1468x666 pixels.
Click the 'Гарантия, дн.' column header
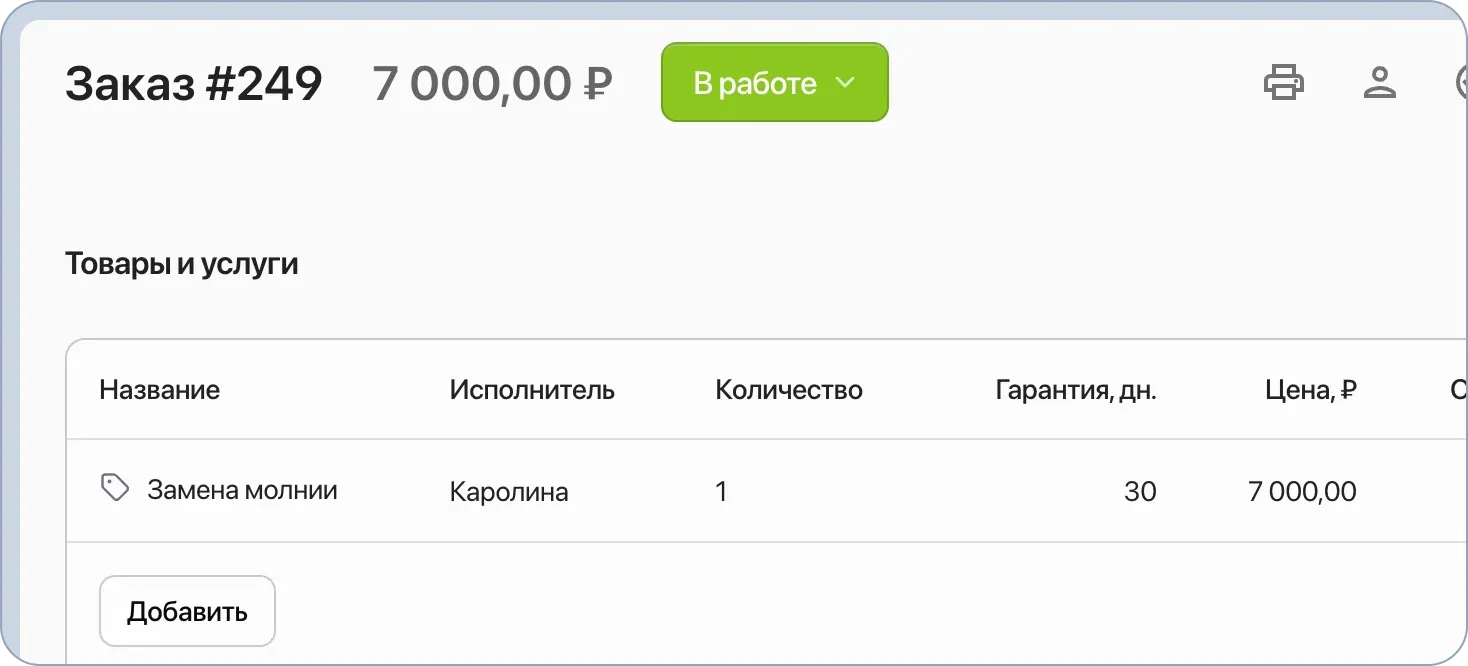point(1075,390)
